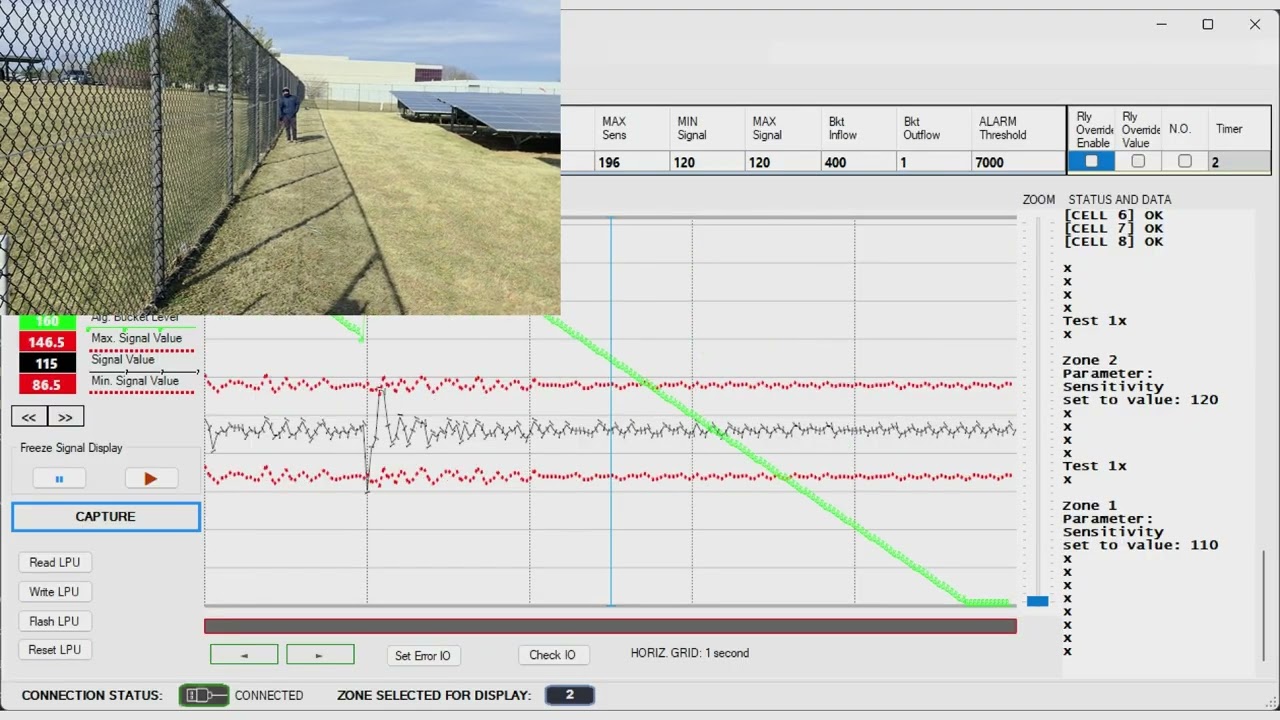Click the connection status plug icon
1280x720 pixels.
[204, 695]
